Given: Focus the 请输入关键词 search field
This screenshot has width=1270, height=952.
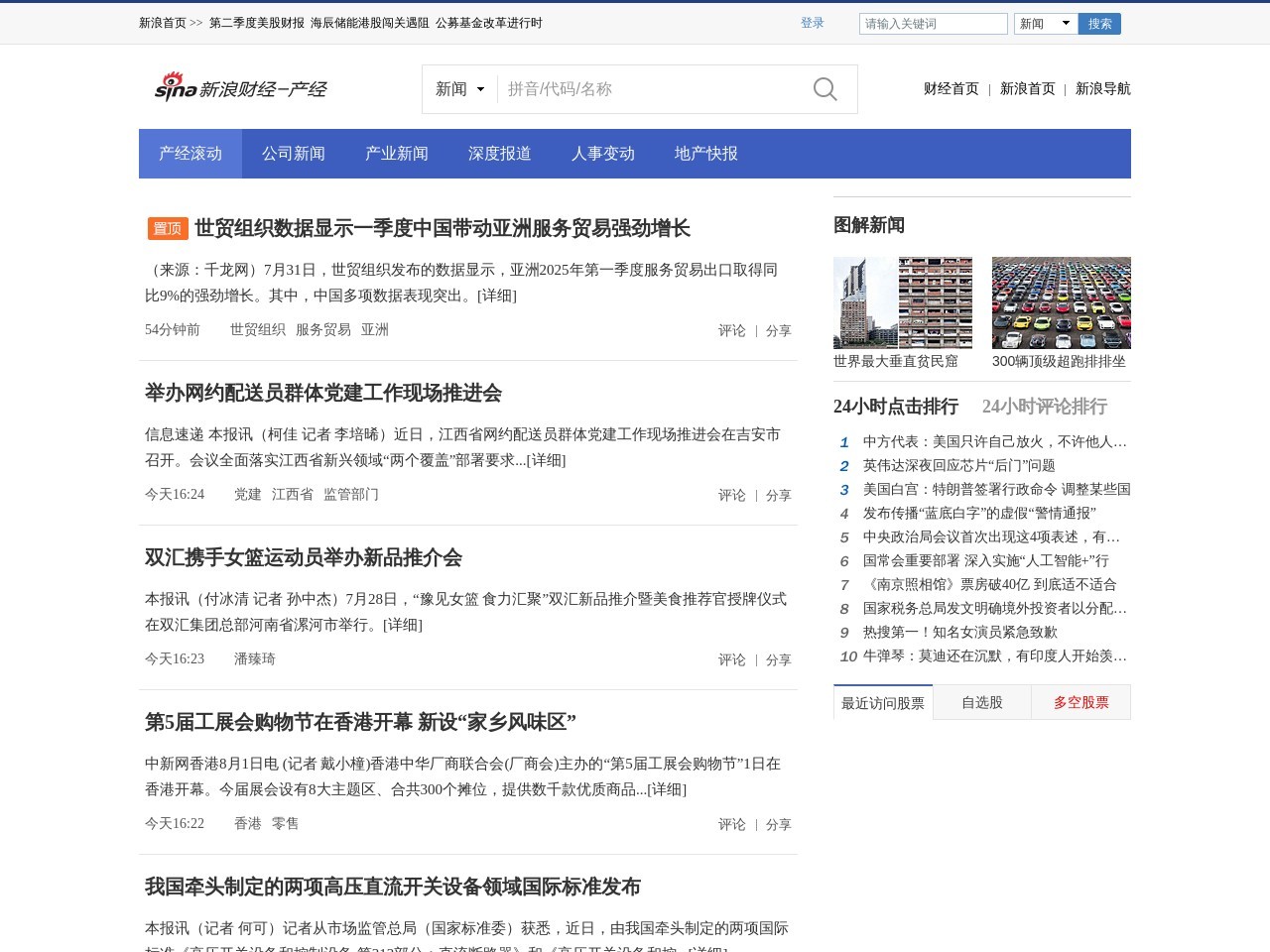Looking at the screenshot, I should [933, 24].
